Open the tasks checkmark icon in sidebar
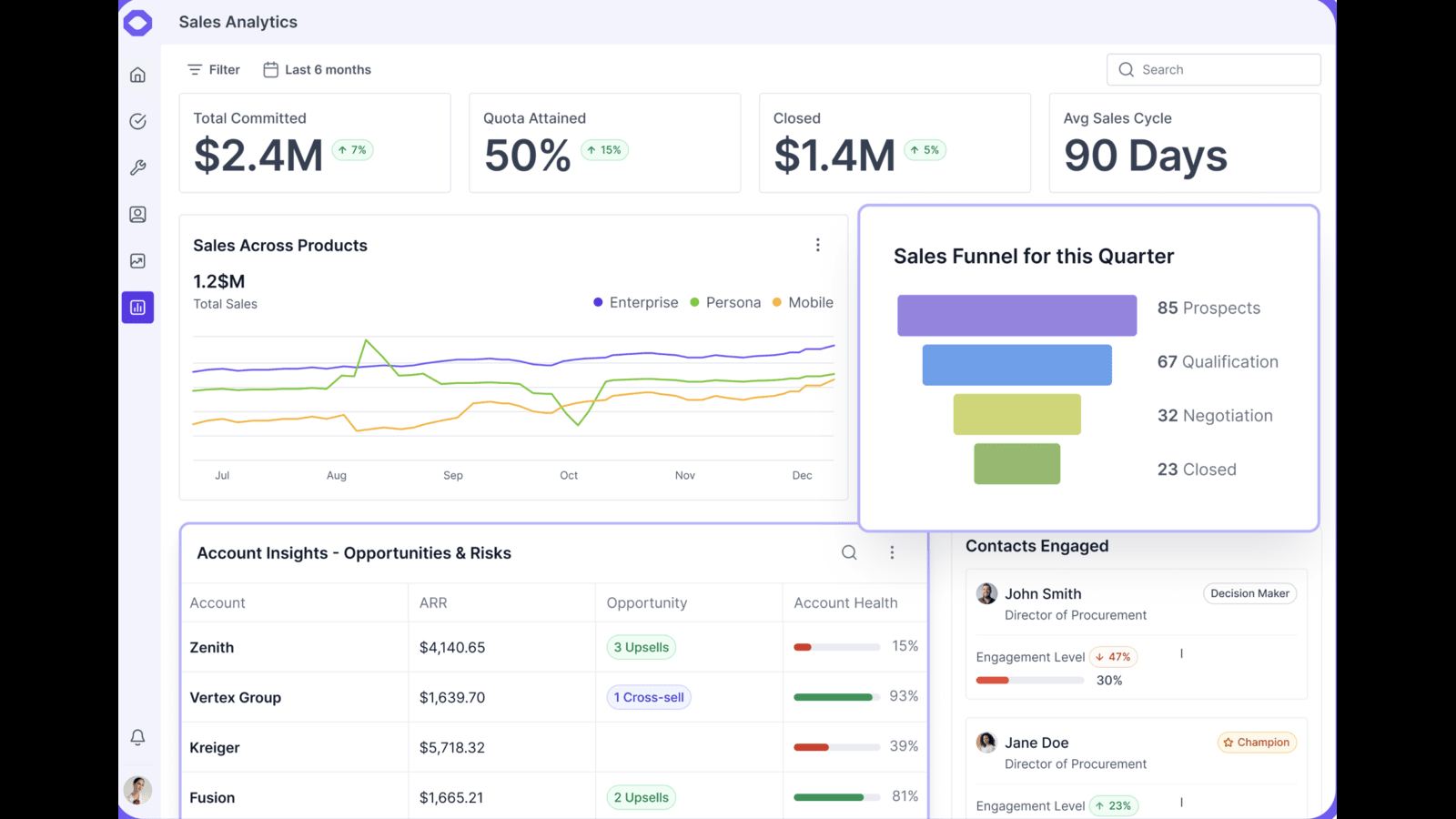Image resolution: width=1456 pixels, height=819 pixels. point(137,121)
